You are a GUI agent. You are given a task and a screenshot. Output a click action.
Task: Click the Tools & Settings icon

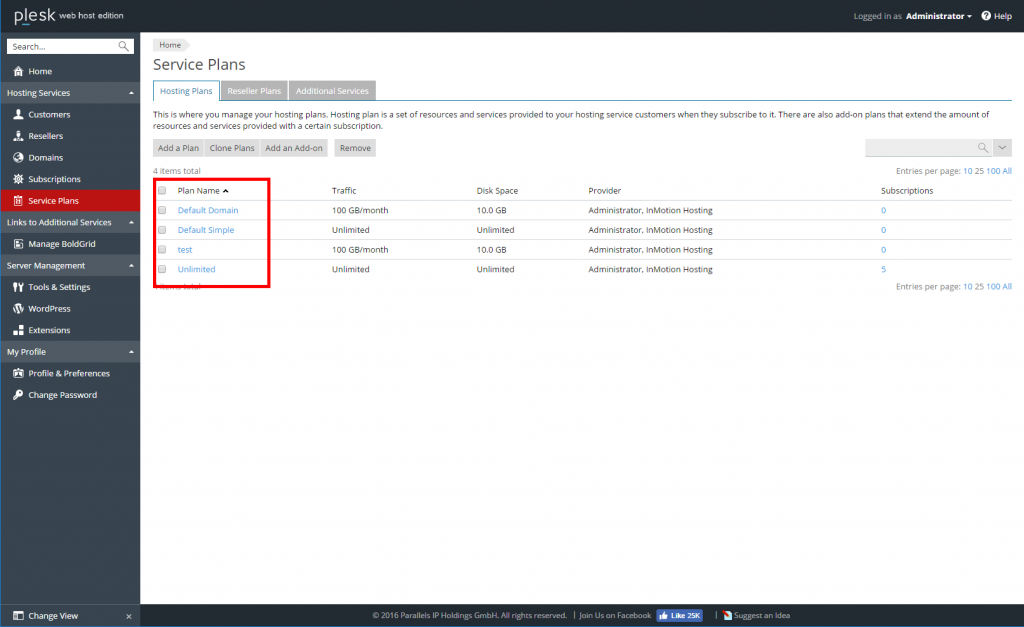[x=18, y=287]
